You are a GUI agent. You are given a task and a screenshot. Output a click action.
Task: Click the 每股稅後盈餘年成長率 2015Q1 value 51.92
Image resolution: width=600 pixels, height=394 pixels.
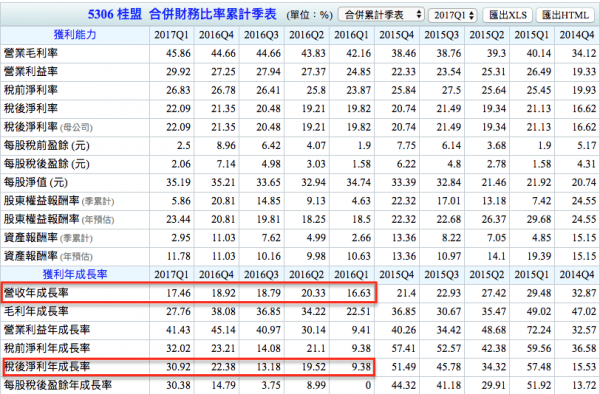point(539,385)
